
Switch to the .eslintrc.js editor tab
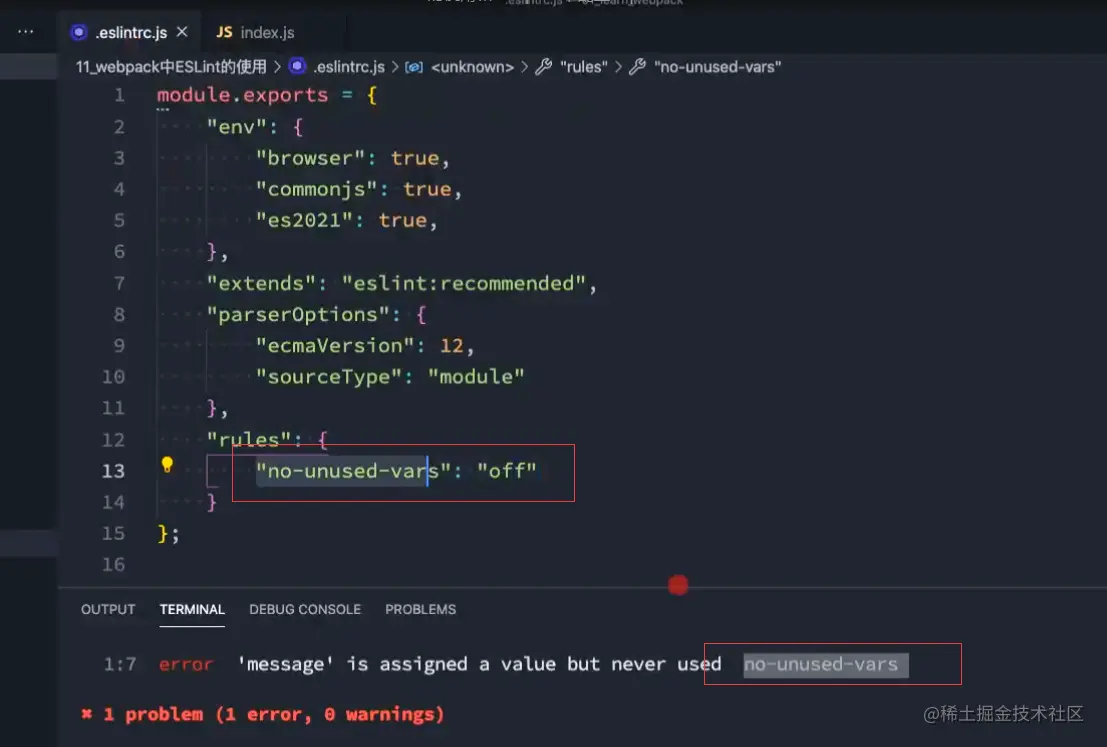[x=131, y=32]
